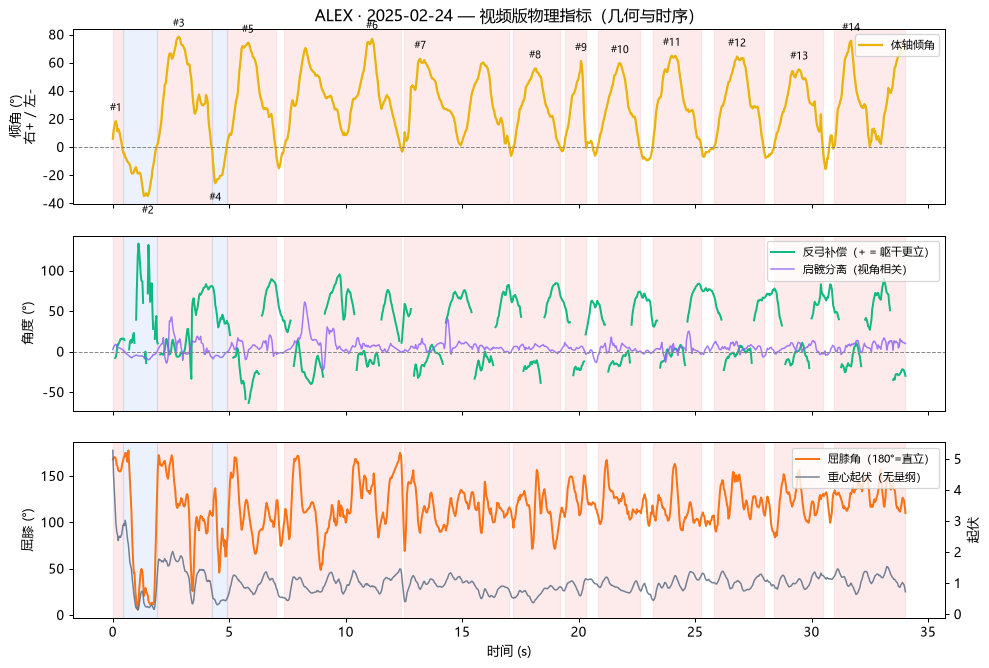Select the 倾角 (°) 右+ / 左- axis label
The image size is (989, 668).
pos(23,117)
